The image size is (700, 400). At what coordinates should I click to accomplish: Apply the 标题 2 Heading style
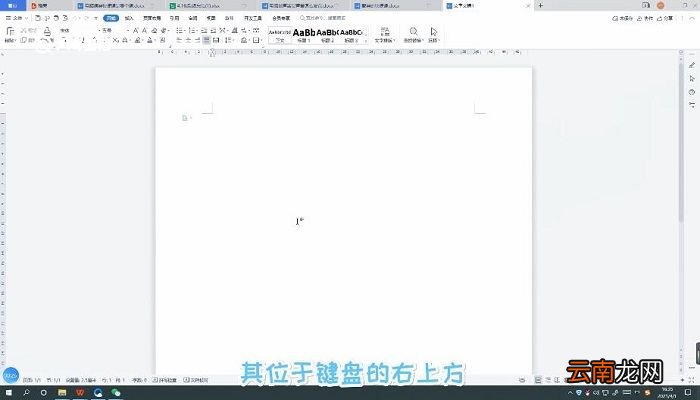[328, 35]
